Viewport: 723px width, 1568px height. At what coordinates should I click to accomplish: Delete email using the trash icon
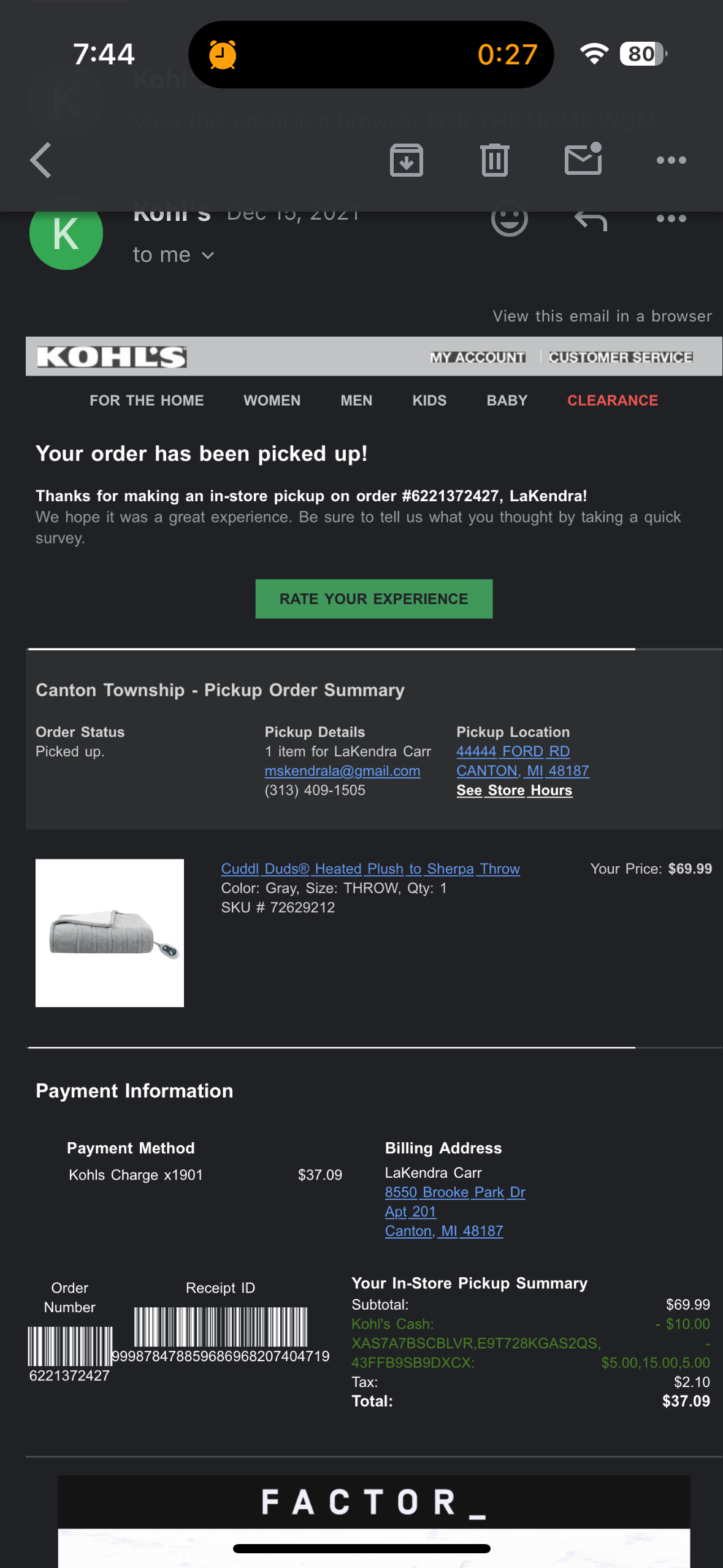click(495, 160)
